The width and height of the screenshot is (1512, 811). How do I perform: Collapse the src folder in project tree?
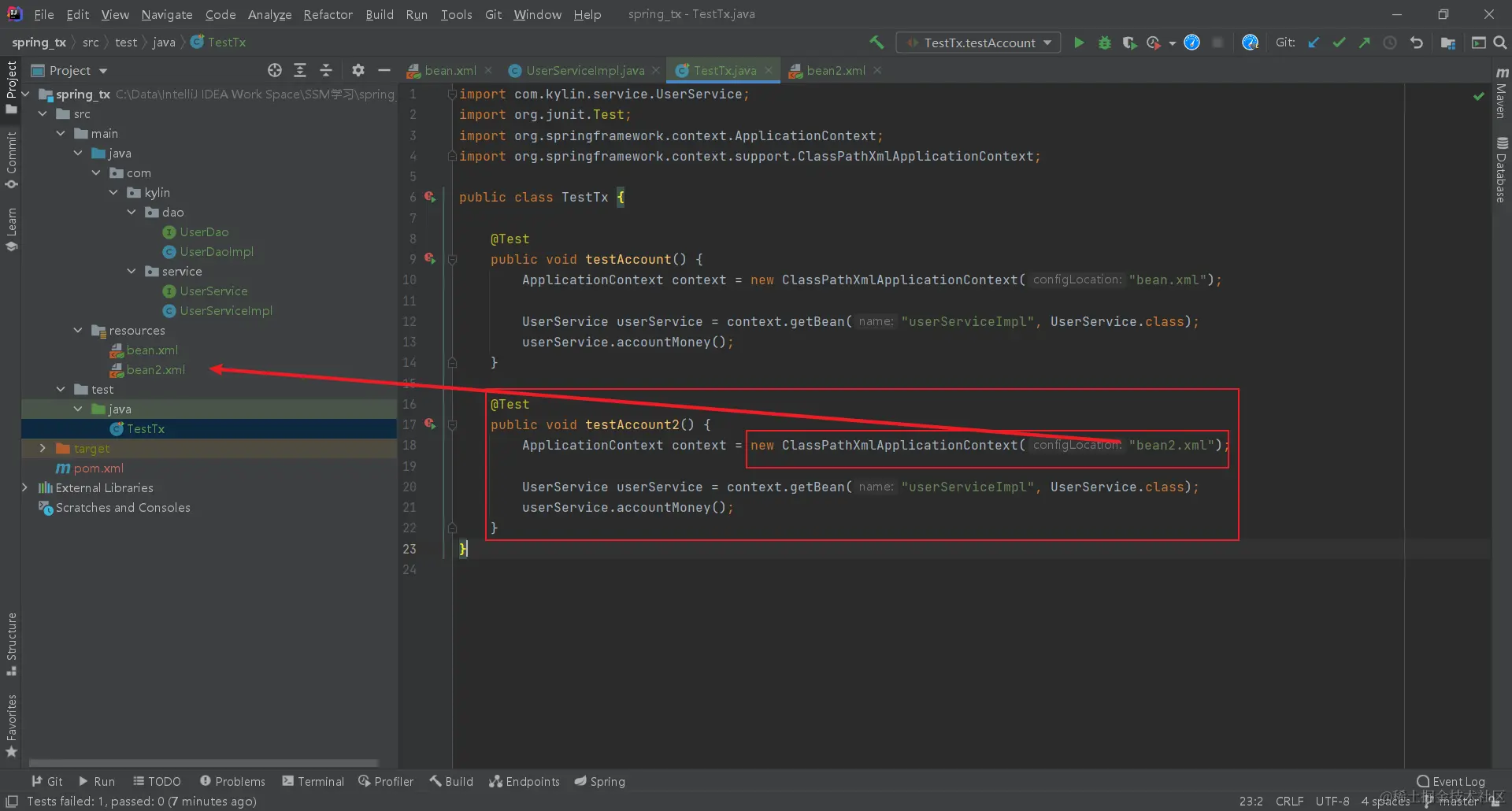pyautogui.click(x=43, y=114)
